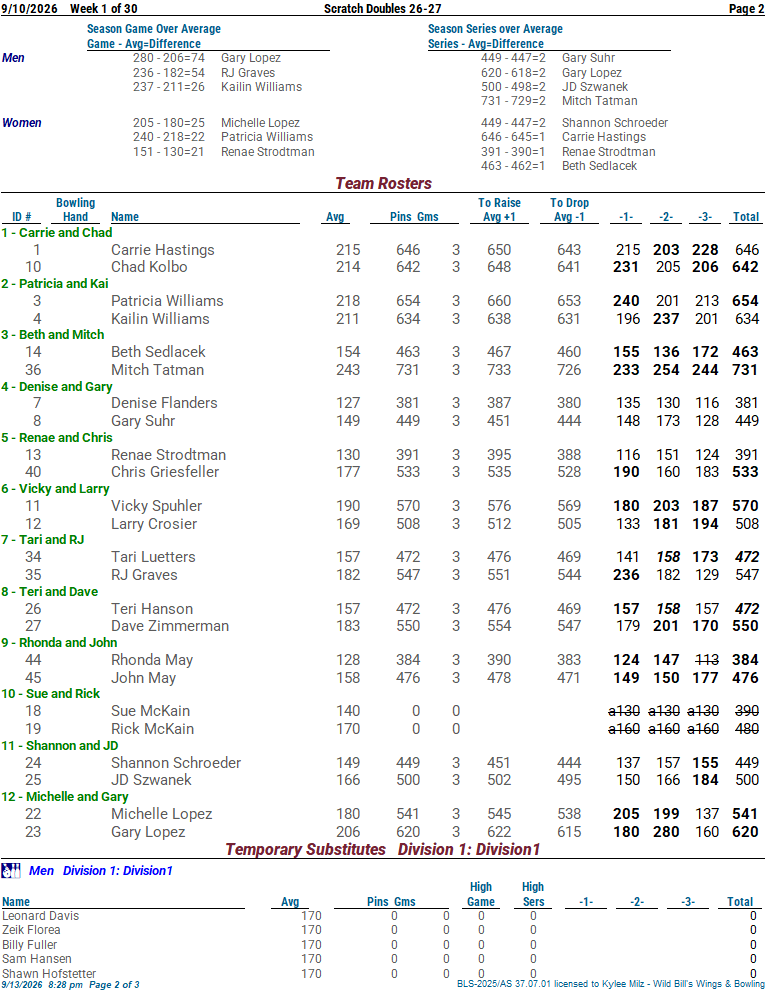Select the 'Sue McKain' roster name

(150, 710)
